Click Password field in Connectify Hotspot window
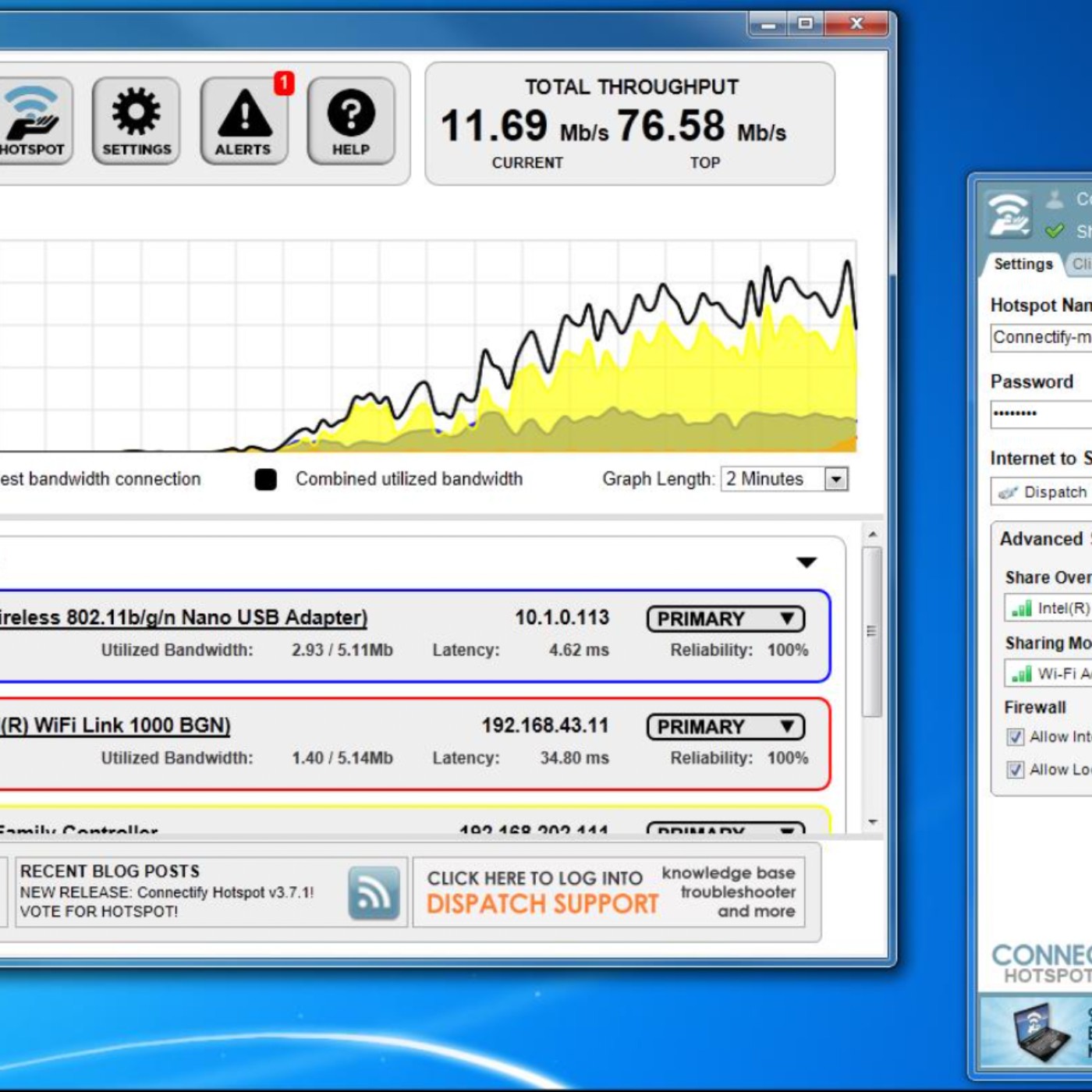This screenshot has width=1092, height=1092. click(1041, 414)
